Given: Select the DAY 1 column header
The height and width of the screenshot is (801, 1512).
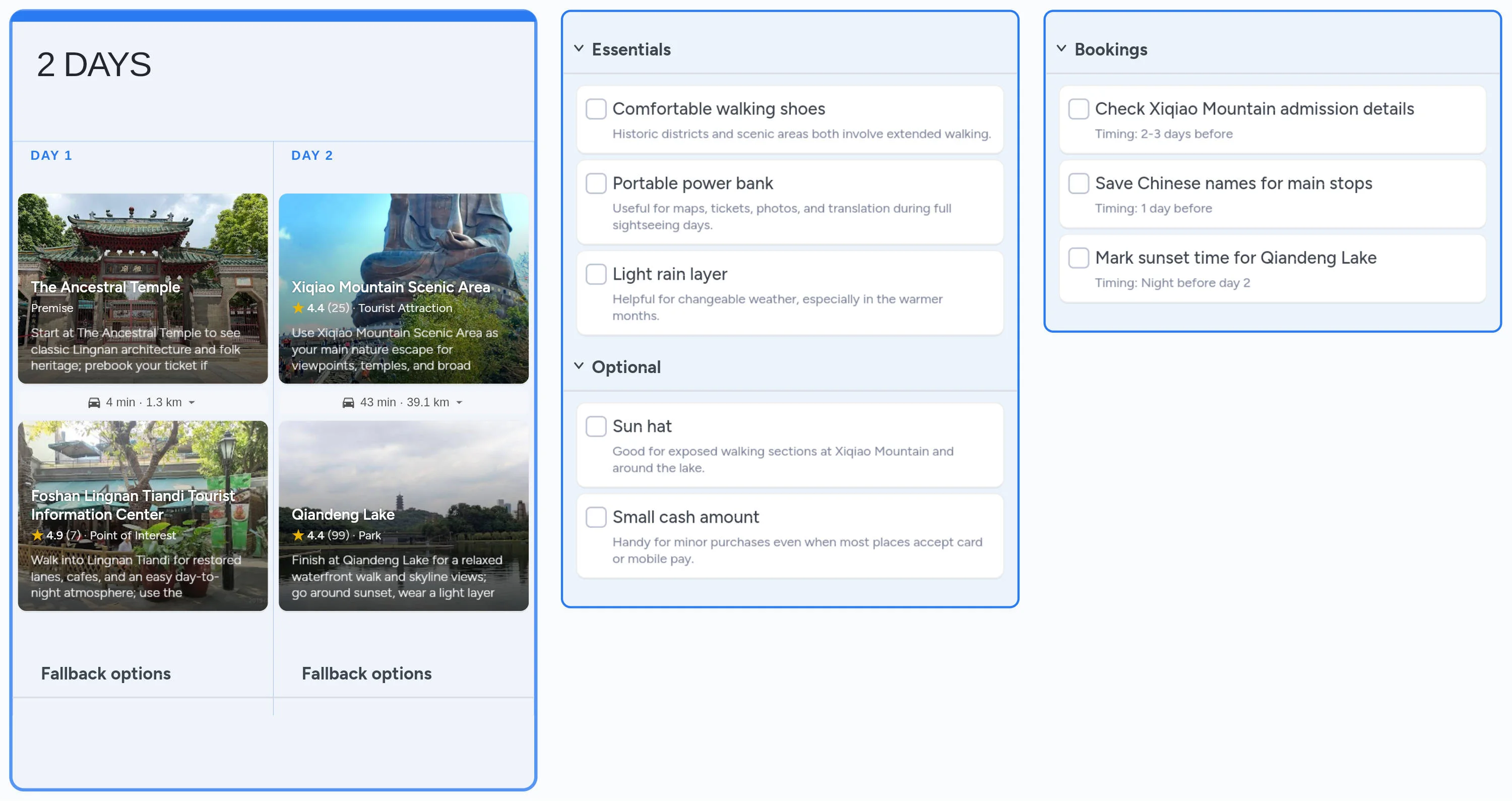Looking at the screenshot, I should click(x=51, y=156).
